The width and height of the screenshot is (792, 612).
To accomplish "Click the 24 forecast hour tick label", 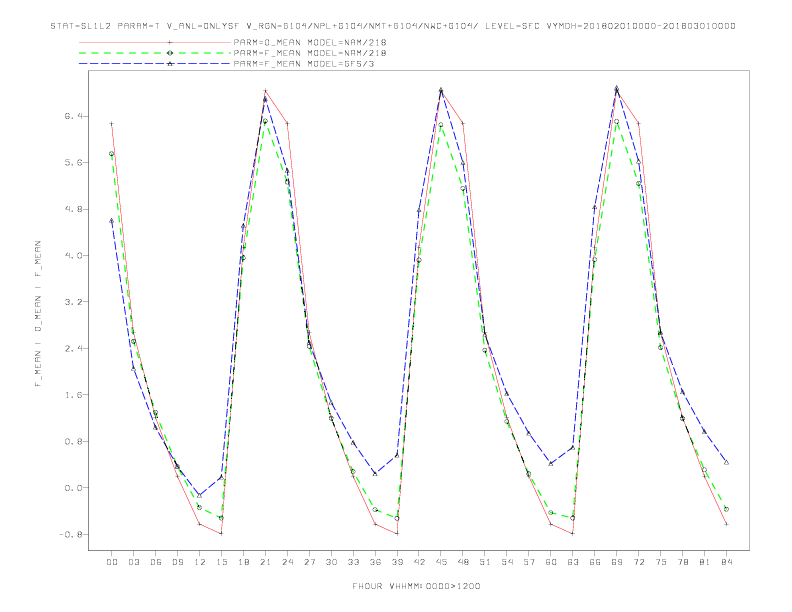I will click(x=287, y=562).
